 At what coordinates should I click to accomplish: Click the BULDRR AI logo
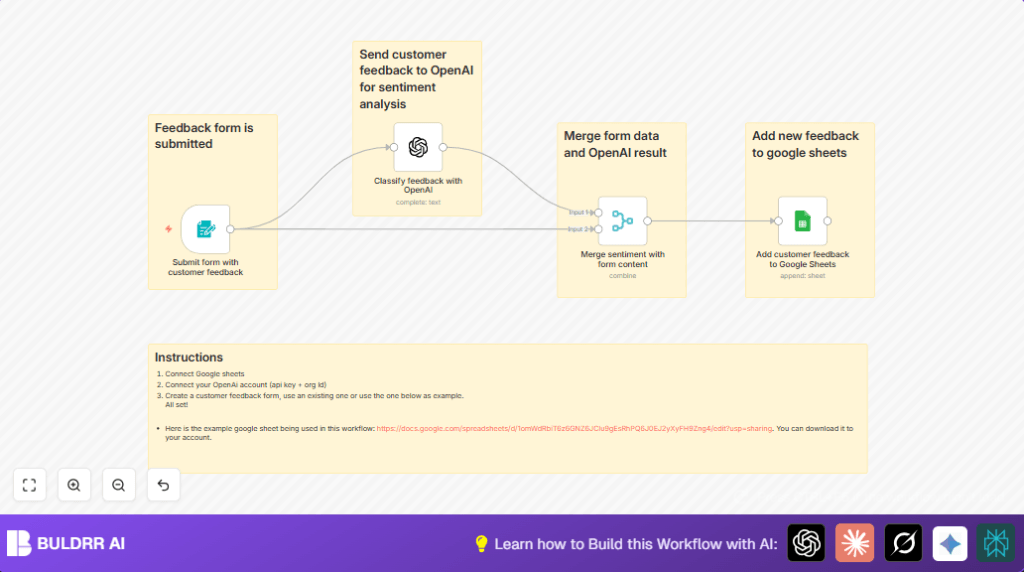66,543
